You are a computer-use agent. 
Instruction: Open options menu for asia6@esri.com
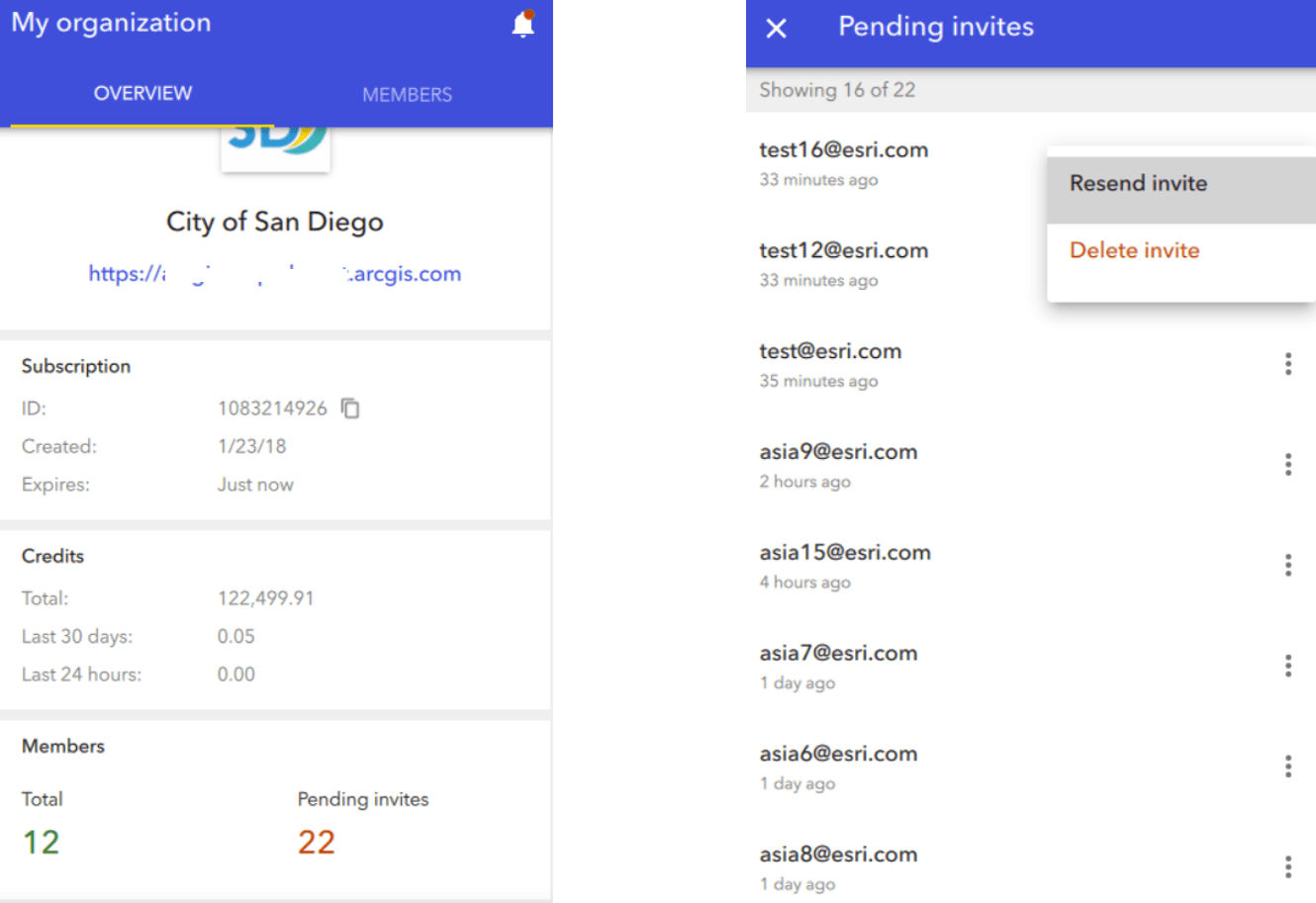(1287, 767)
